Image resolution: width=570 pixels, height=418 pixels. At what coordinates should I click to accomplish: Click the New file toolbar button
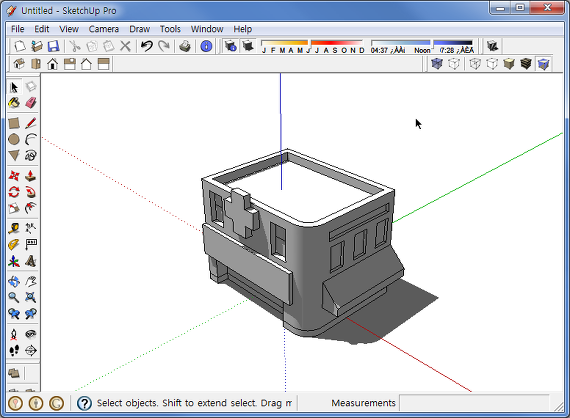[x=20, y=46]
